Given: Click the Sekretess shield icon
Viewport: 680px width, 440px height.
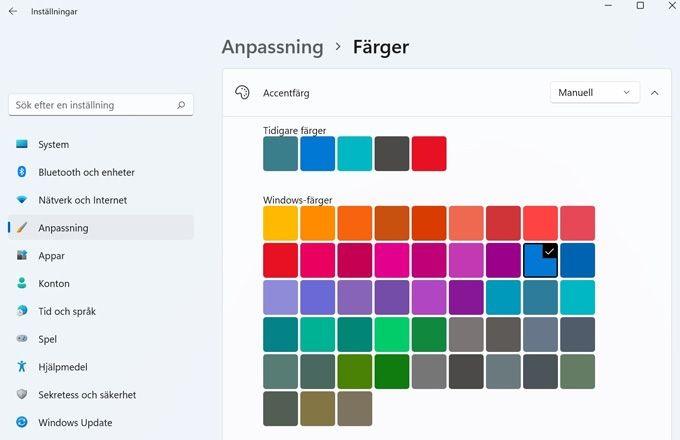Looking at the screenshot, I should tap(22, 394).
